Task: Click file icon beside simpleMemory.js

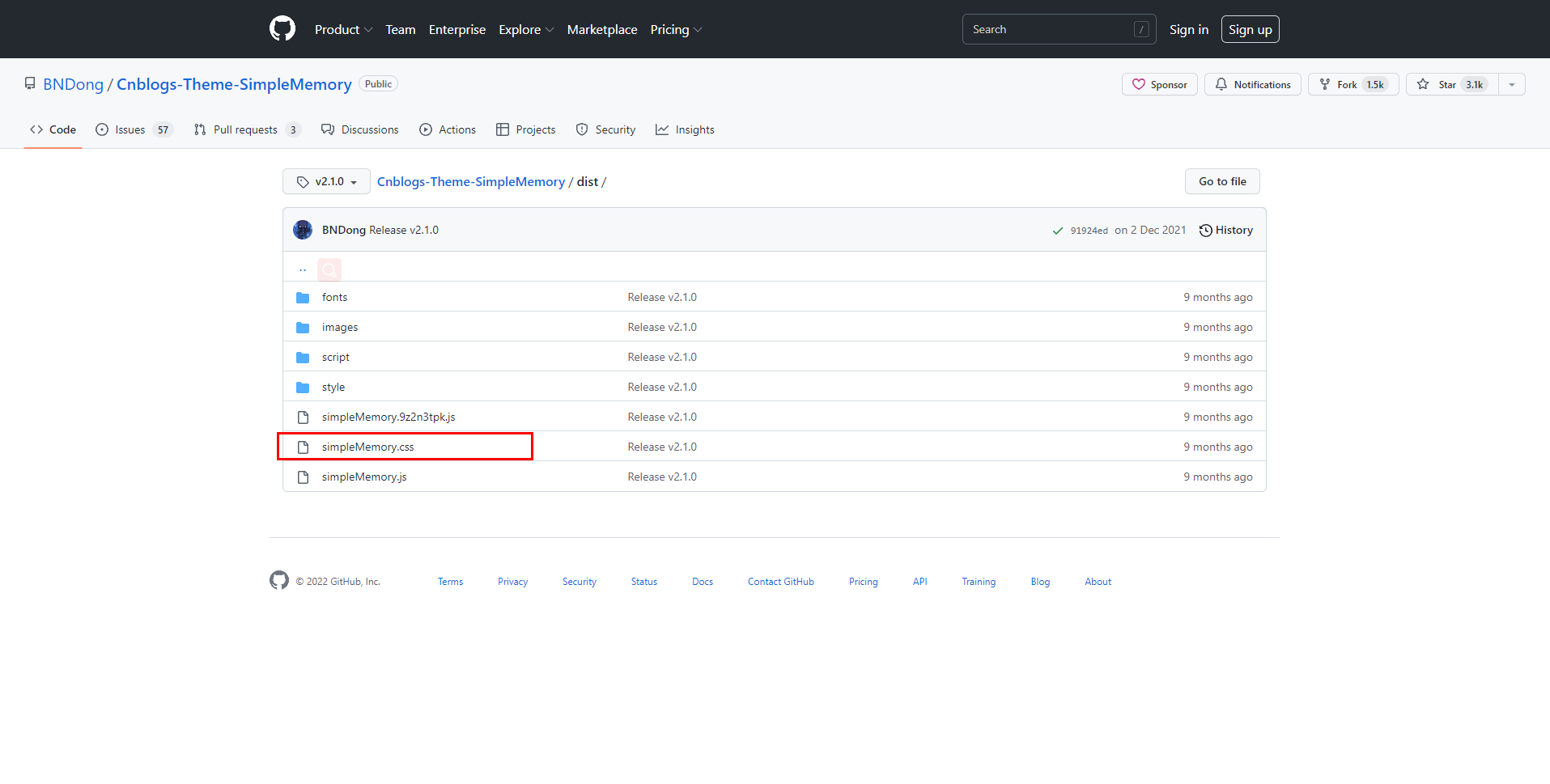Action: point(303,477)
